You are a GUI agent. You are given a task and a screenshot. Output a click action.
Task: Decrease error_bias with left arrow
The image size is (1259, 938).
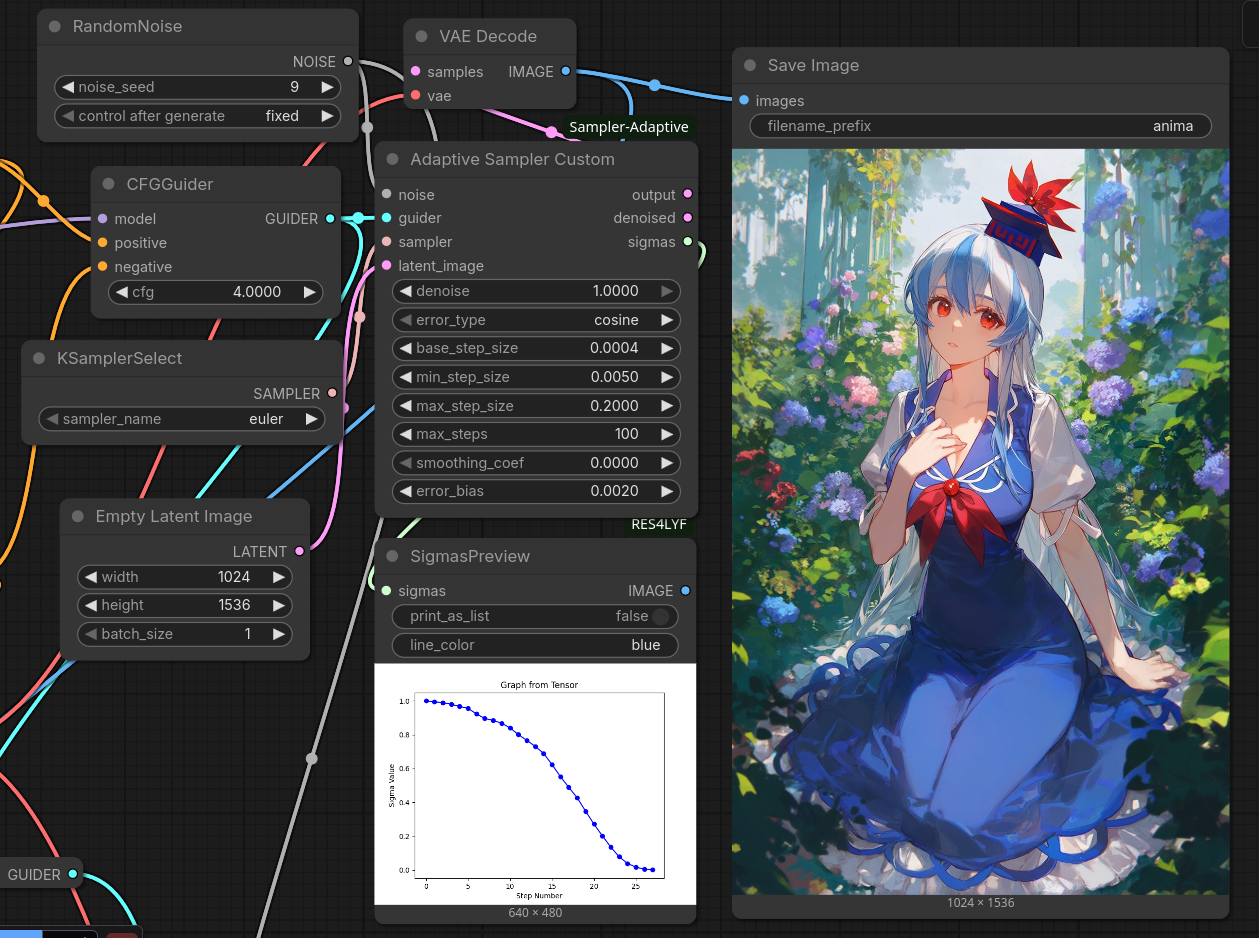404,491
